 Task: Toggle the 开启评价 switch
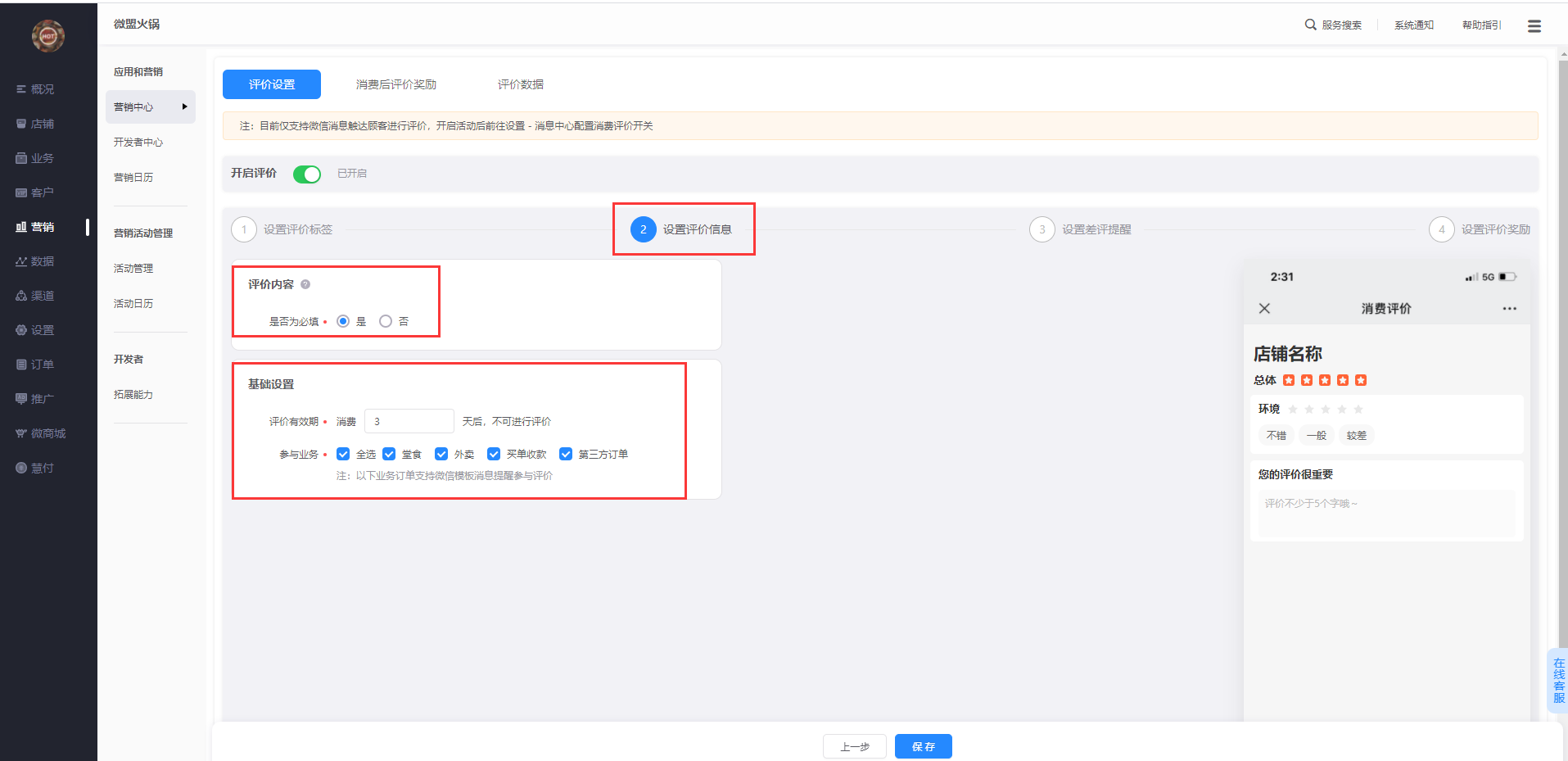click(x=307, y=174)
